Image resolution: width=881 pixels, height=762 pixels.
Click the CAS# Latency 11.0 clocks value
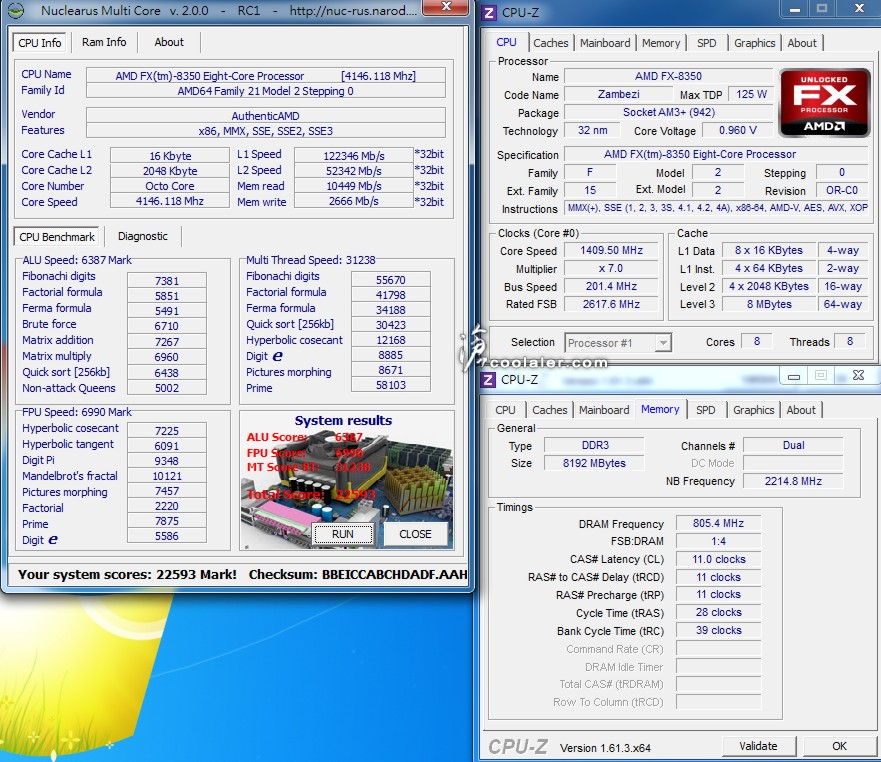tap(718, 559)
